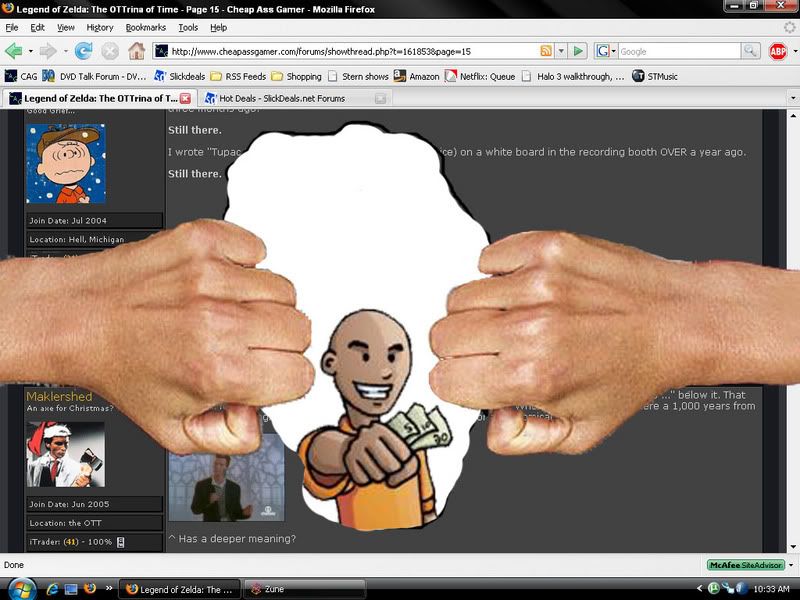Launch Firefox from quick launch
This screenshot has height=600, width=800.
tap(90, 589)
